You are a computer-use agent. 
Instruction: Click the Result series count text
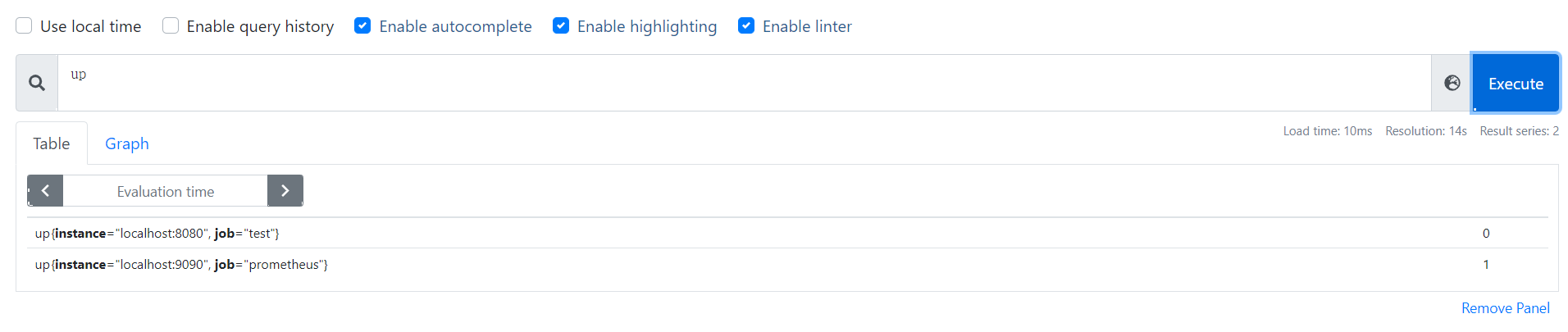(1519, 131)
